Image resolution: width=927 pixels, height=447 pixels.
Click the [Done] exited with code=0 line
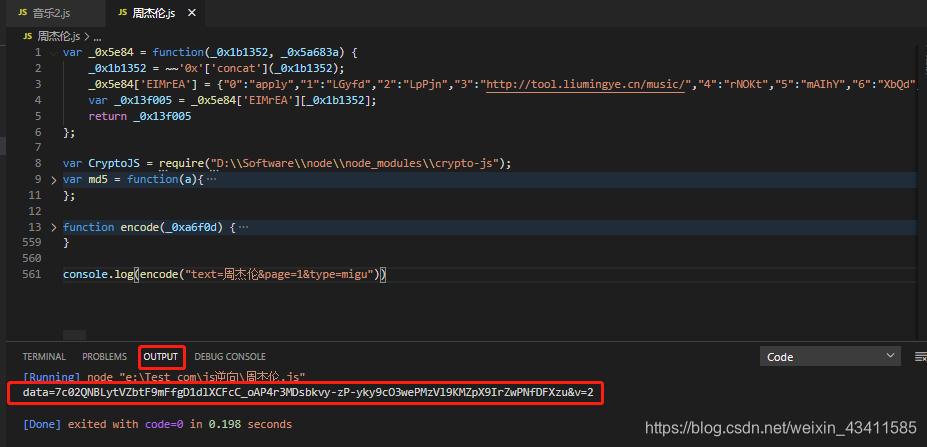coord(157,425)
